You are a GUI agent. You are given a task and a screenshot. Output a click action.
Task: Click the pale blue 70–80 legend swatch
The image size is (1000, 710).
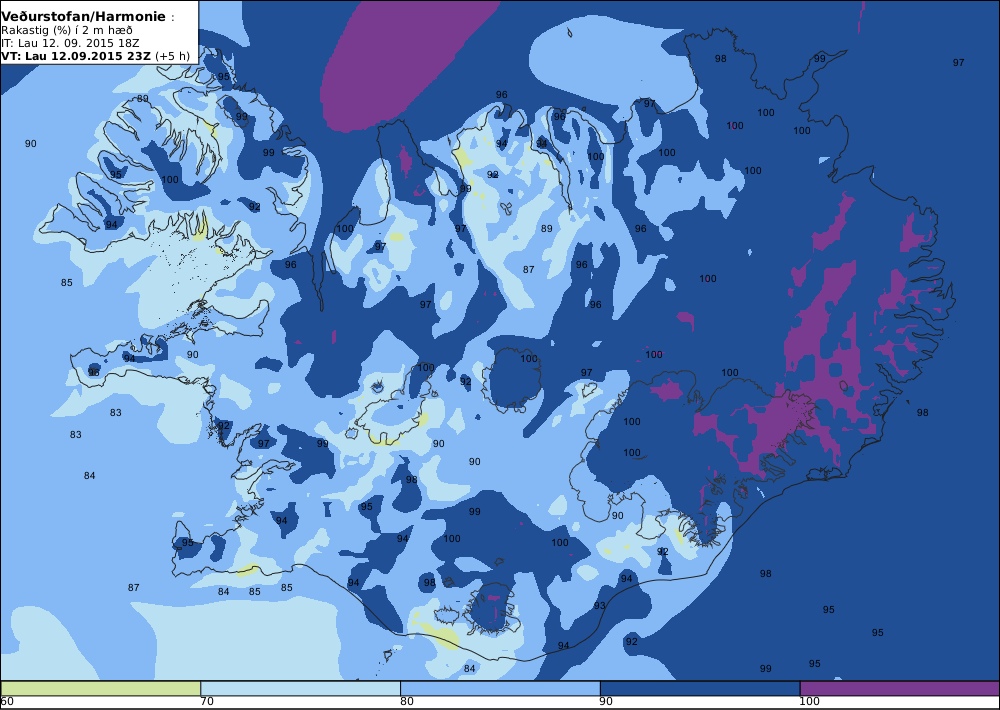click(300, 688)
